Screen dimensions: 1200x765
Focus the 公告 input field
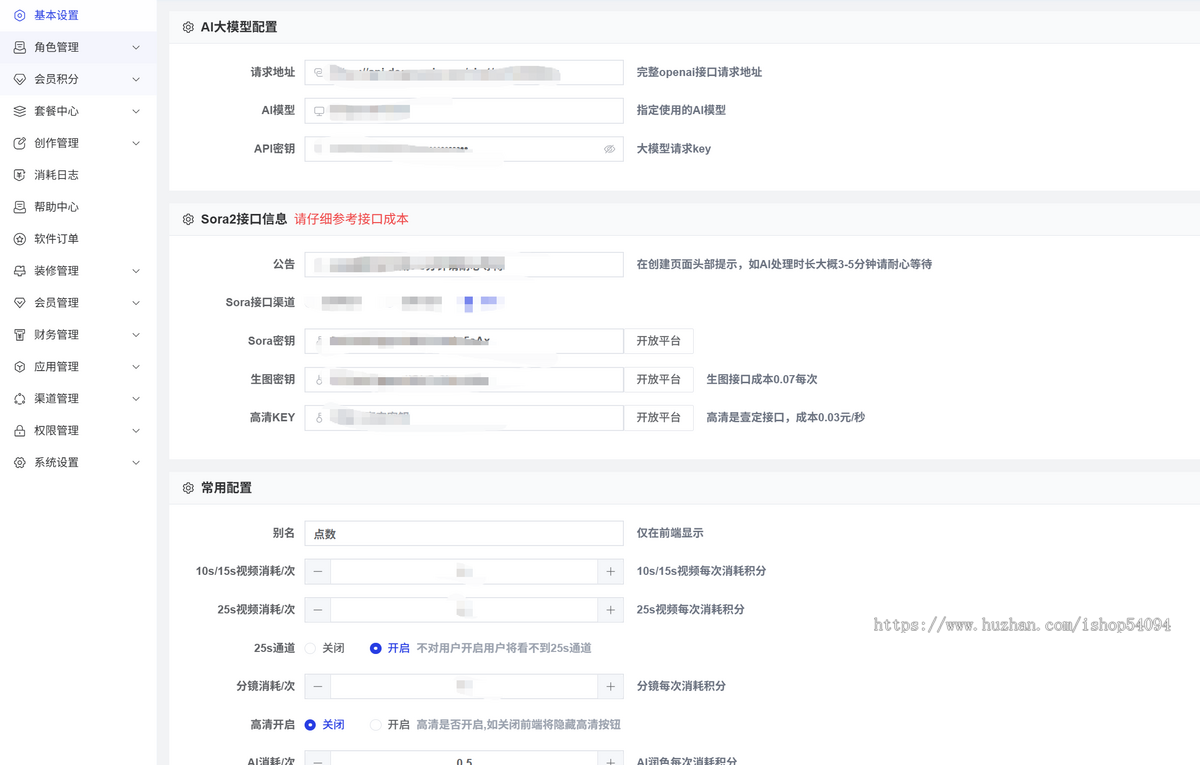click(x=464, y=264)
